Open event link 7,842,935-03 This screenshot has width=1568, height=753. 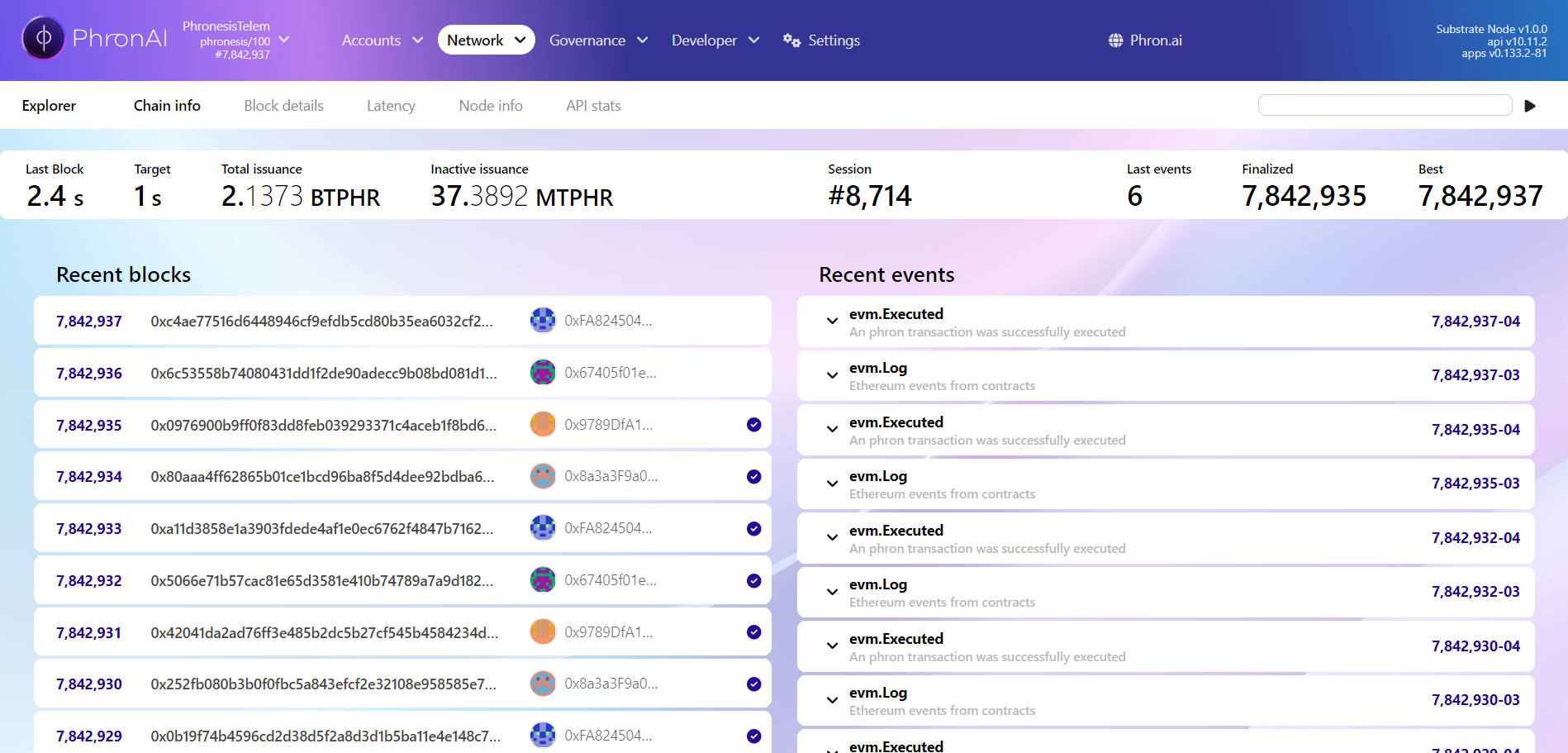1475,484
